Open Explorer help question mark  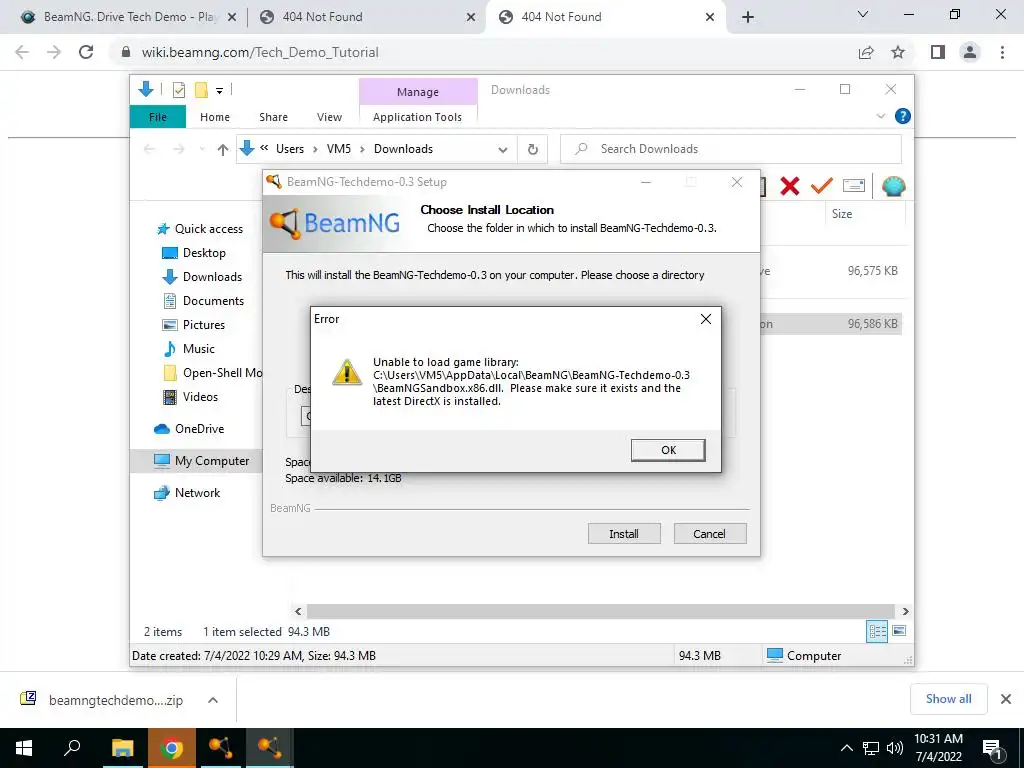tap(903, 116)
